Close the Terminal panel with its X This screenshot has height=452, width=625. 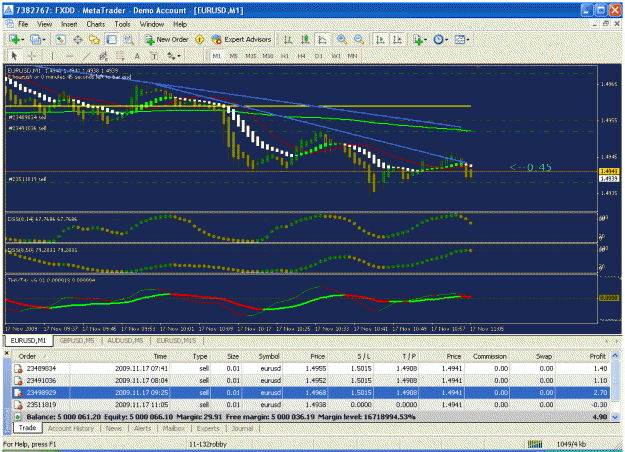tap(6, 353)
